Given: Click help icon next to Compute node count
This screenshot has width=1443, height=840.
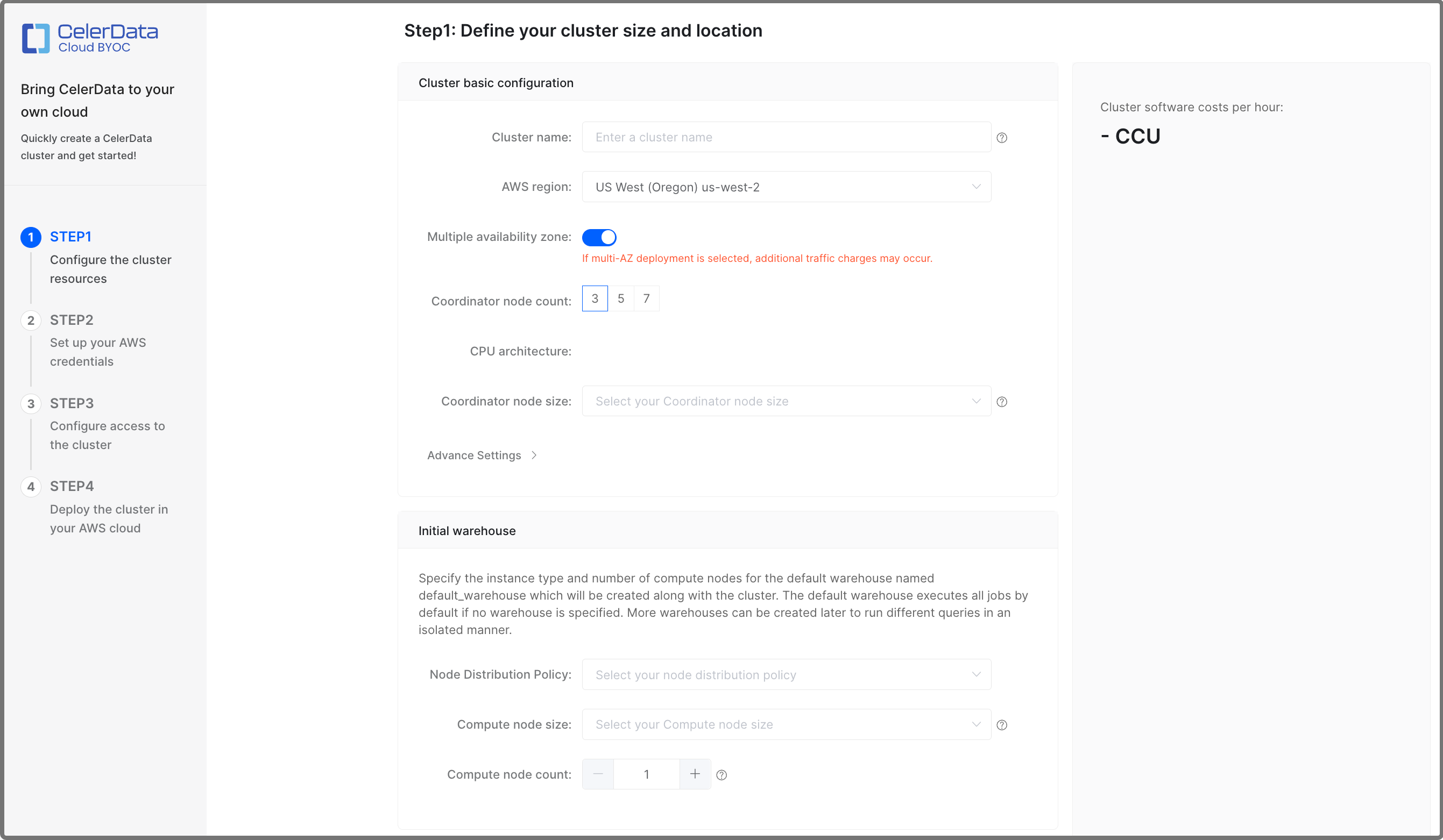Looking at the screenshot, I should 721,775.
